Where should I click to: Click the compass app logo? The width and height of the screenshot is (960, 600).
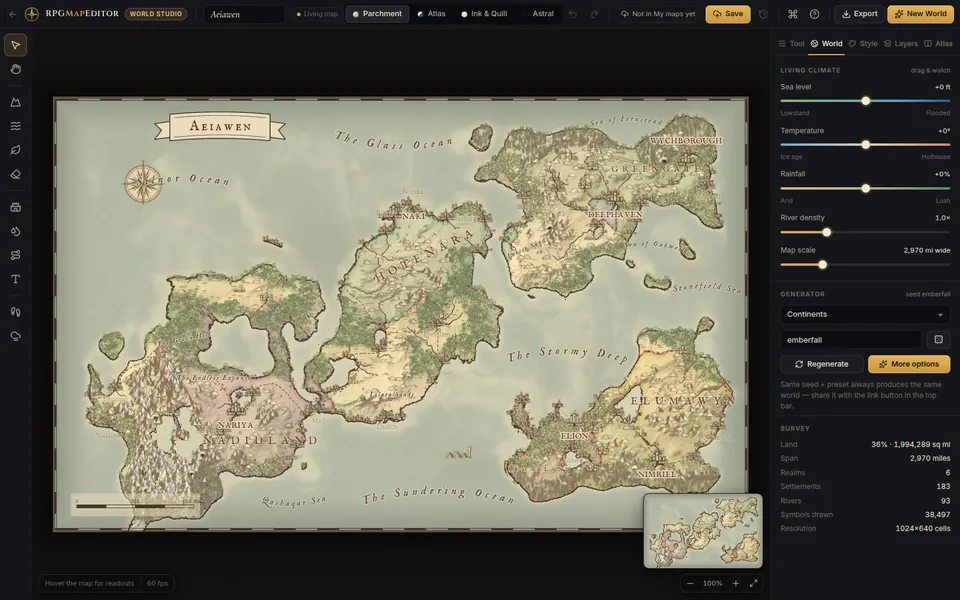click(32, 14)
